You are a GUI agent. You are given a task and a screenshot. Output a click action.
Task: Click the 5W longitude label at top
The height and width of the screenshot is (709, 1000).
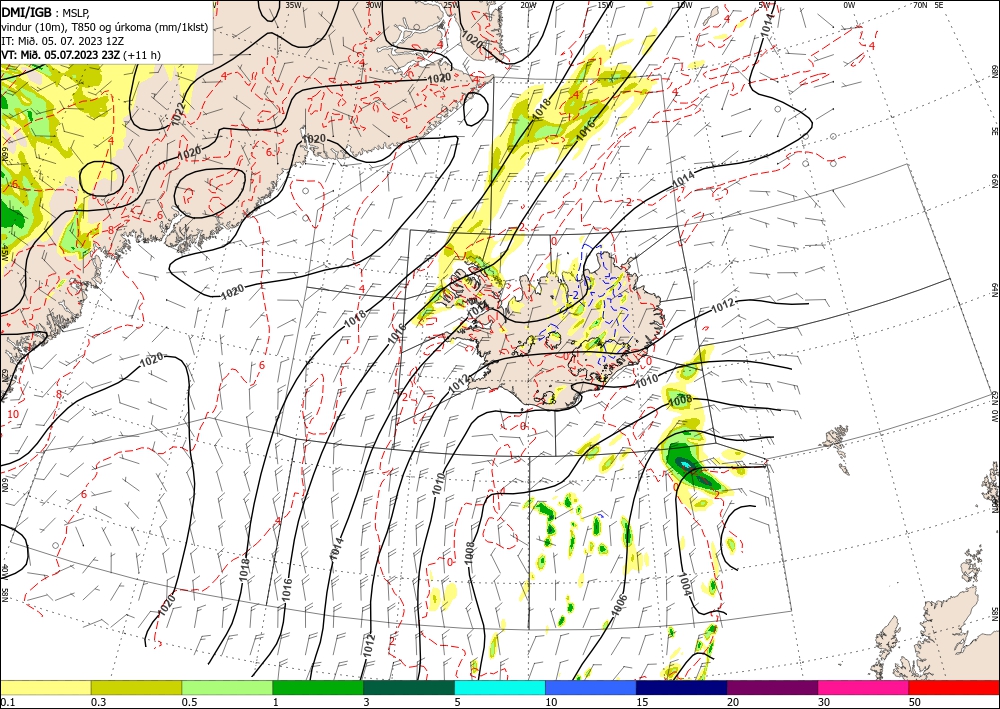(x=765, y=4)
